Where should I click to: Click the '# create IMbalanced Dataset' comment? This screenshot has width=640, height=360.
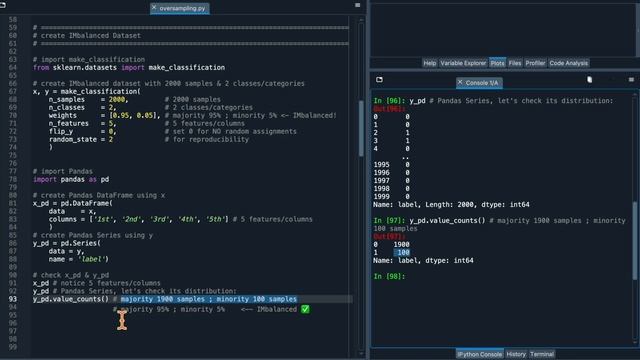pos(87,36)
